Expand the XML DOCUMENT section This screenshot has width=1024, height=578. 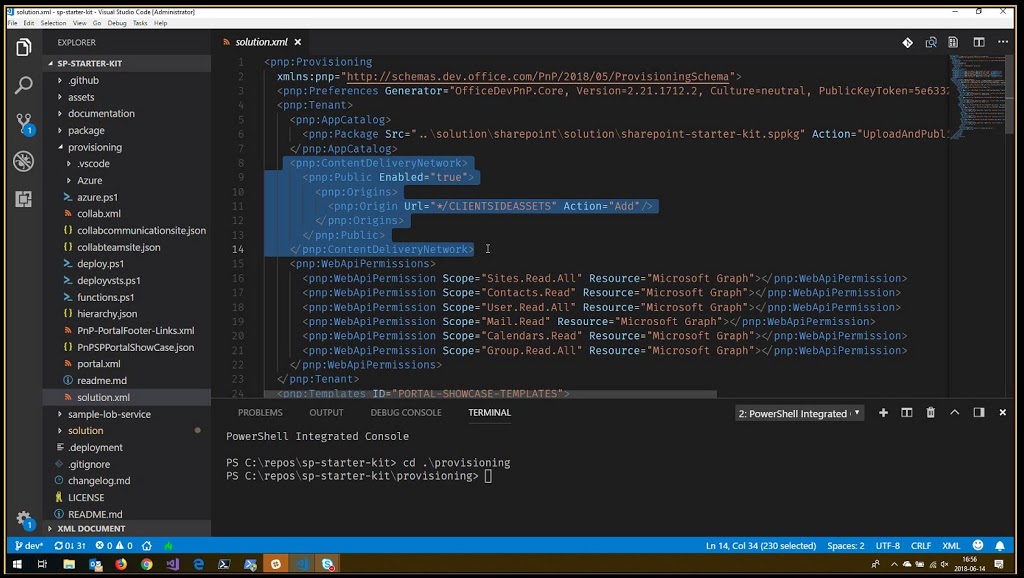coord(91,529)
